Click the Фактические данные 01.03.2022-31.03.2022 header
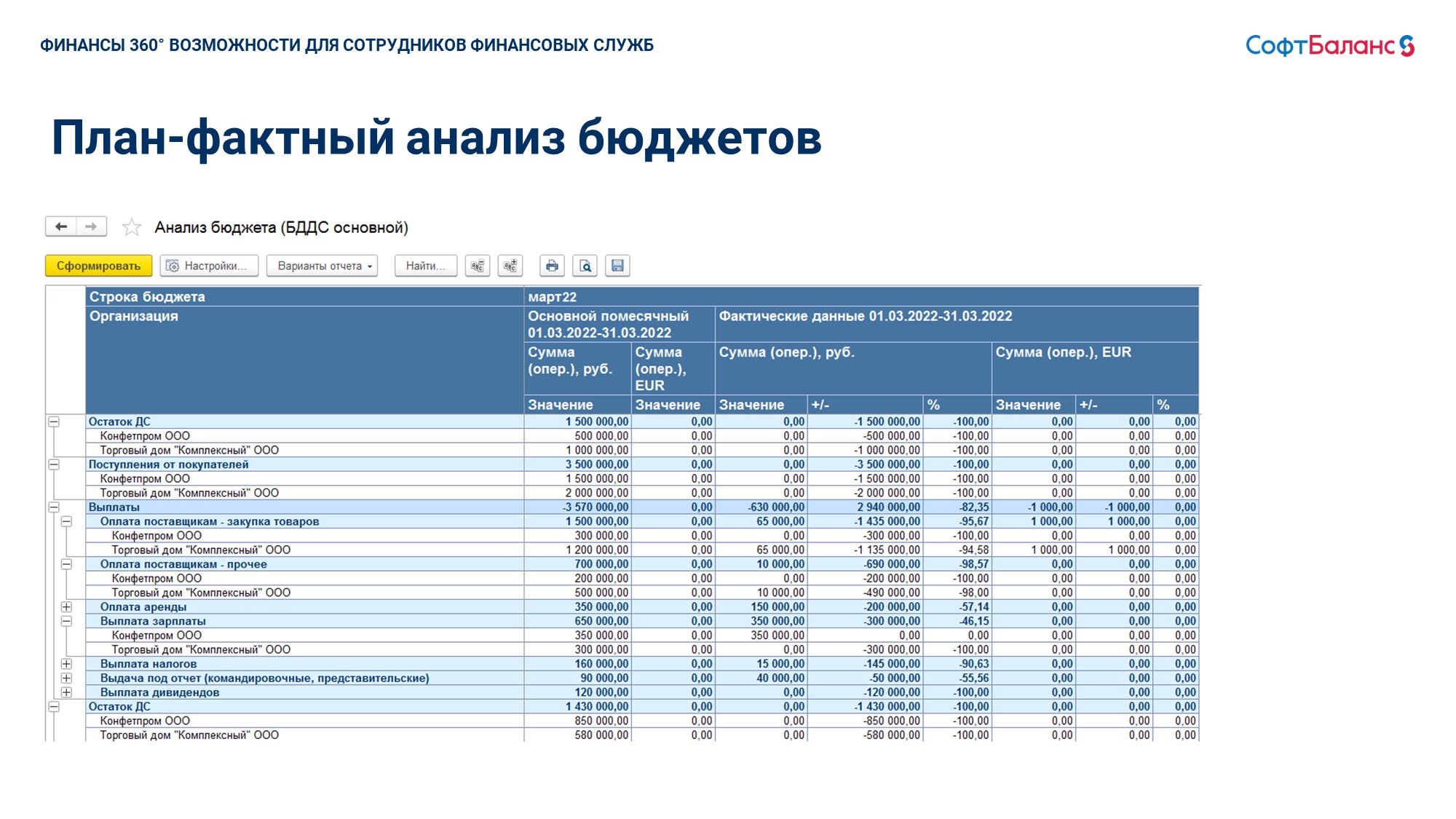1456x819 pixels. (957, 324)
